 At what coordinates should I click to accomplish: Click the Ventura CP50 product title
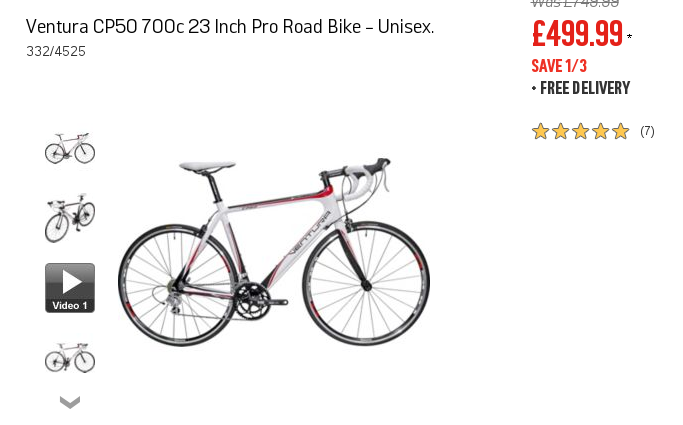230,27
